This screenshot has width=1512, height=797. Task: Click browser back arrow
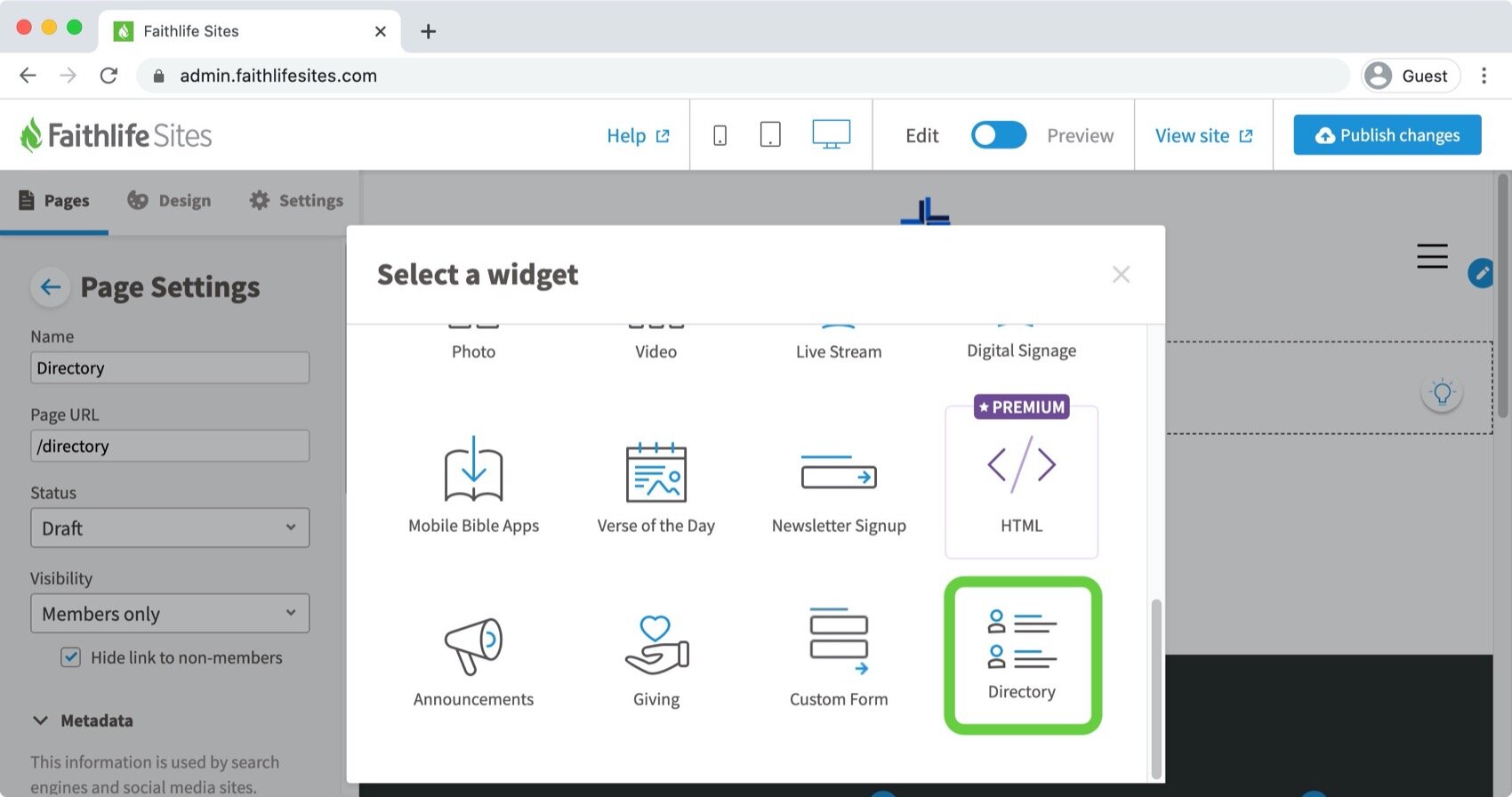[28, 76]
